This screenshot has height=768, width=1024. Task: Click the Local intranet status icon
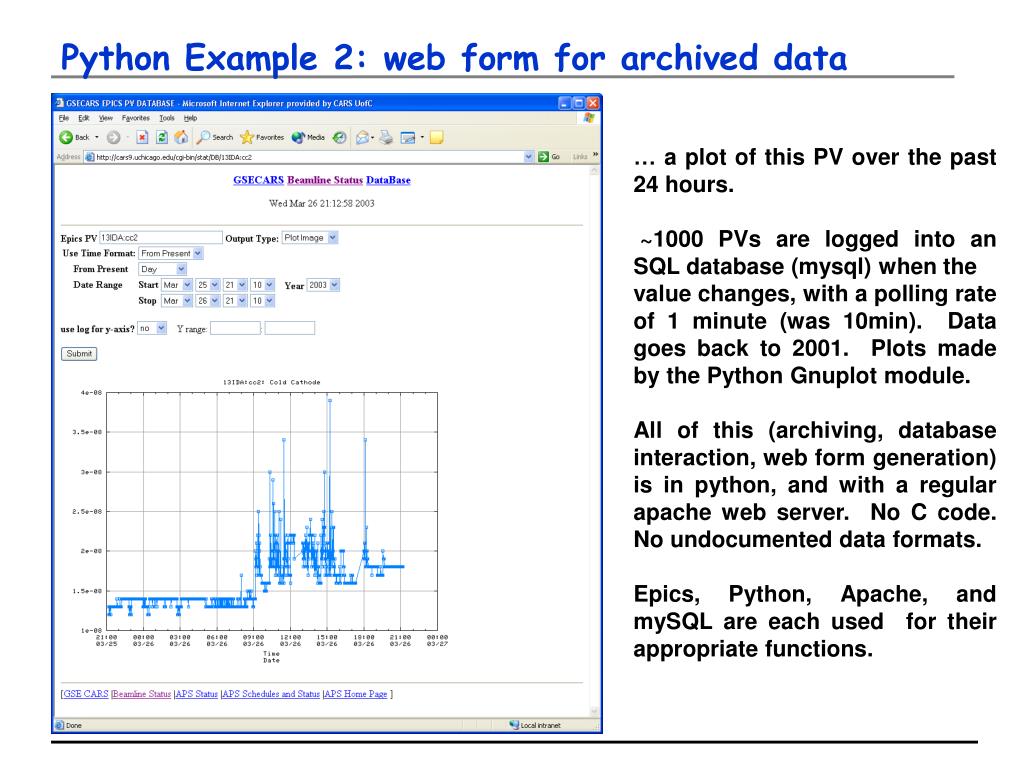pos(515,725)
